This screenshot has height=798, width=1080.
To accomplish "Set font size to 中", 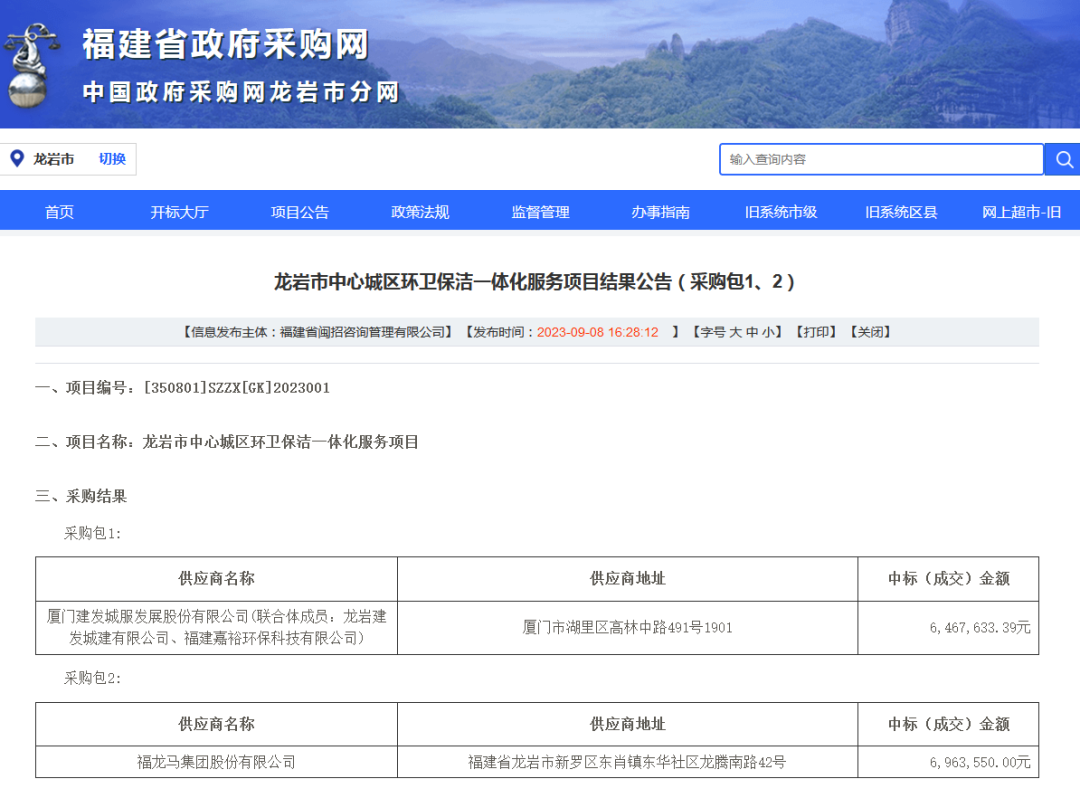I will pos(751,333).
